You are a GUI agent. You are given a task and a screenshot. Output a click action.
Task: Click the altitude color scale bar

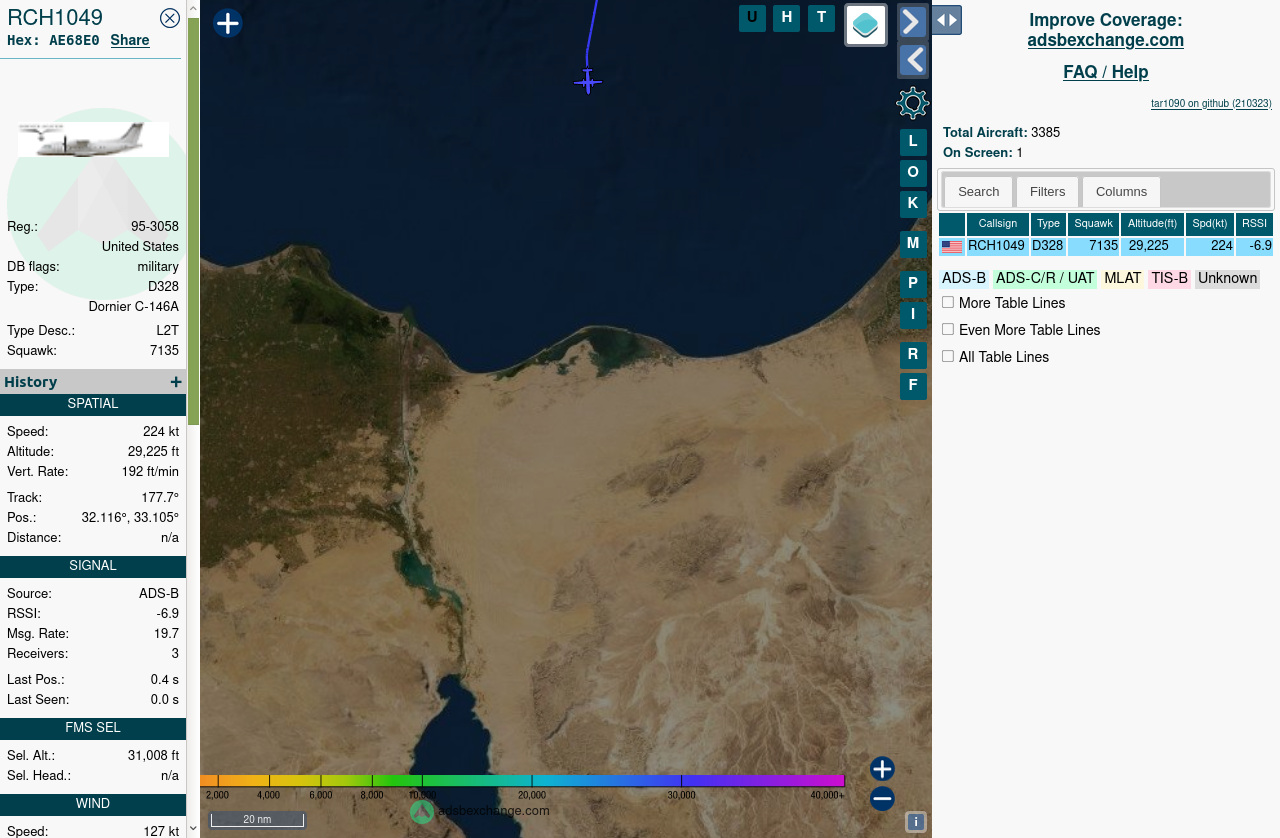[x=522, y=781]
